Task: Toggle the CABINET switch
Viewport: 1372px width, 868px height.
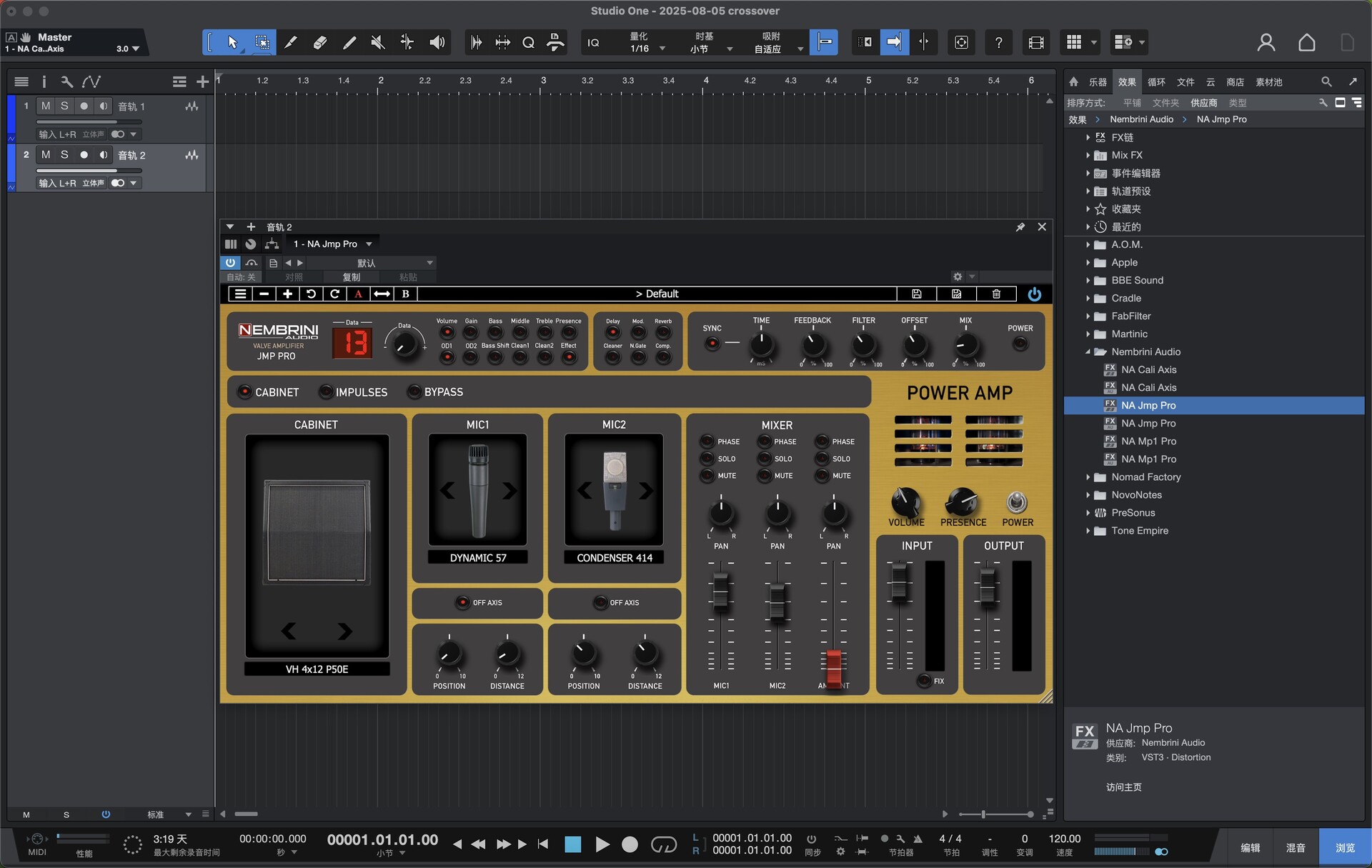Action: pos(244,391)
